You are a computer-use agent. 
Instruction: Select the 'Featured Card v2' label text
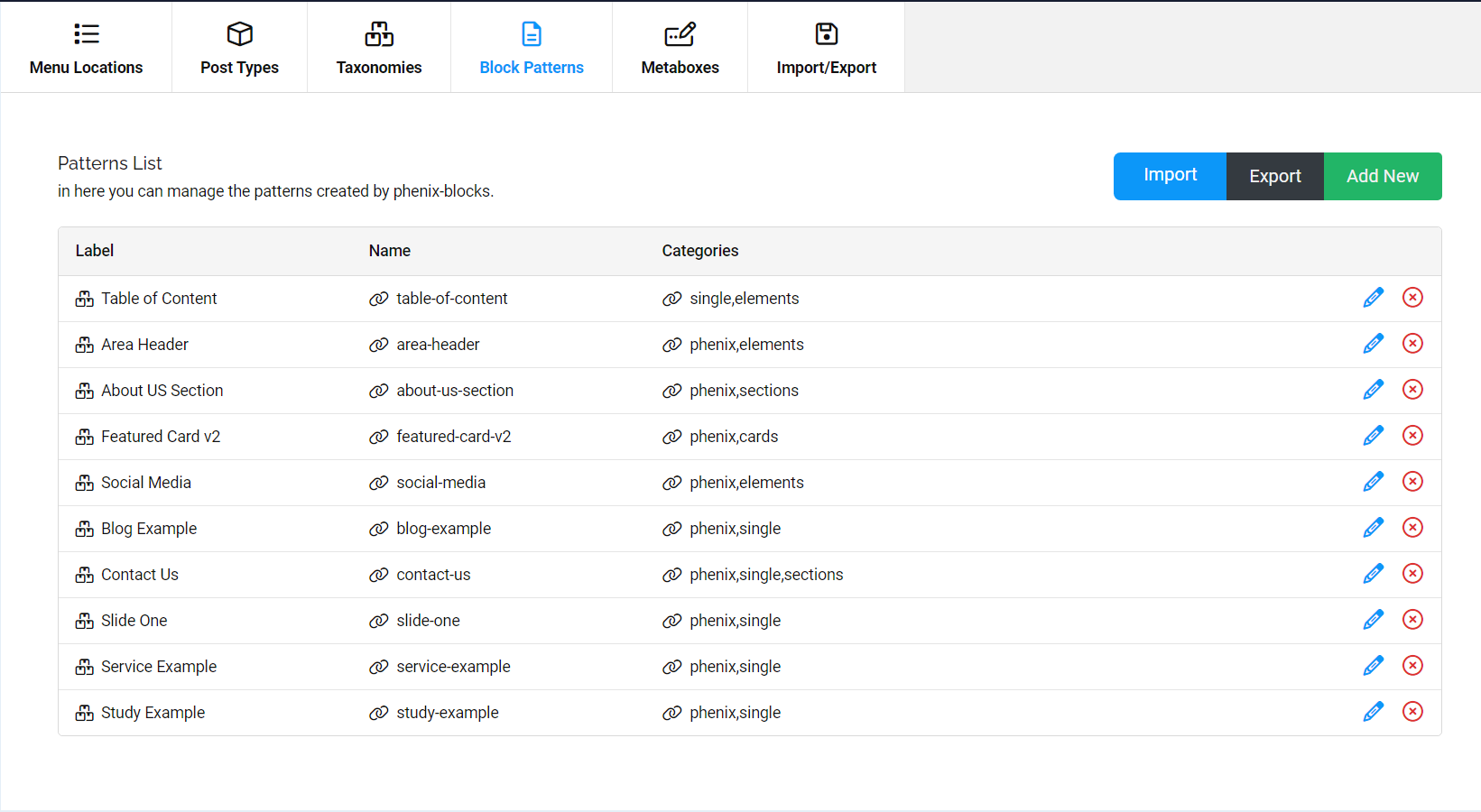pyautogui.click(x=161, y=437)
